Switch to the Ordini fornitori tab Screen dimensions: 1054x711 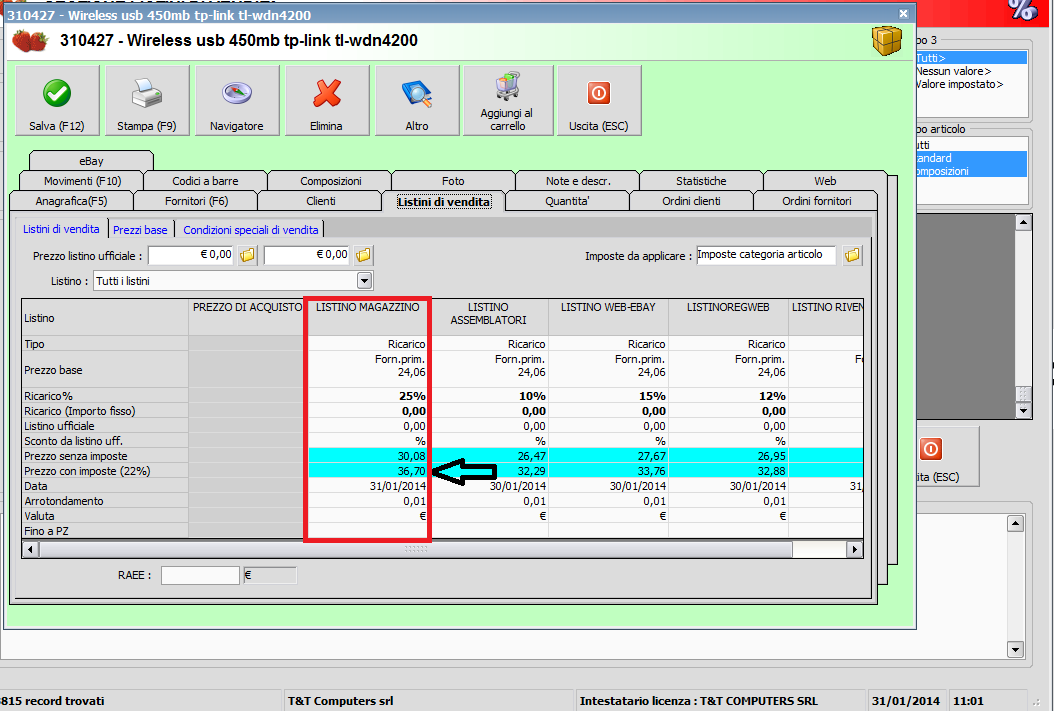(817, 201)
